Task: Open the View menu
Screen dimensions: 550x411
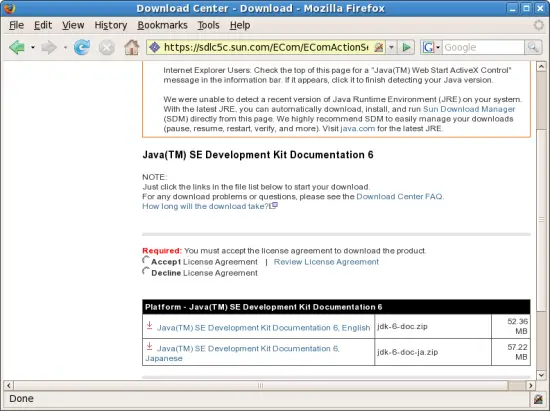Action: [x=73, y=25]
